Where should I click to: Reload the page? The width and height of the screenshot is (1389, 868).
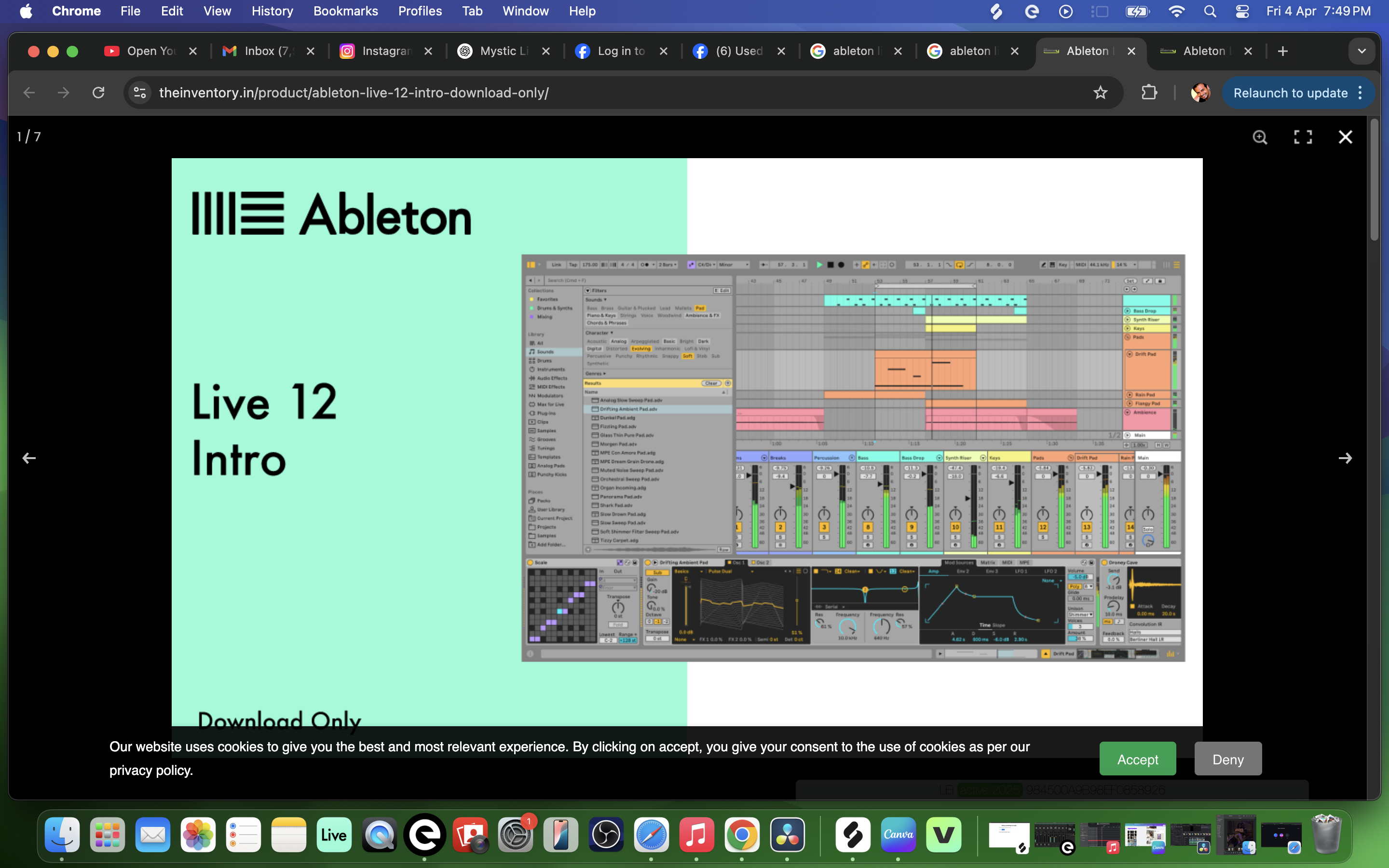[x=98, y=93]
